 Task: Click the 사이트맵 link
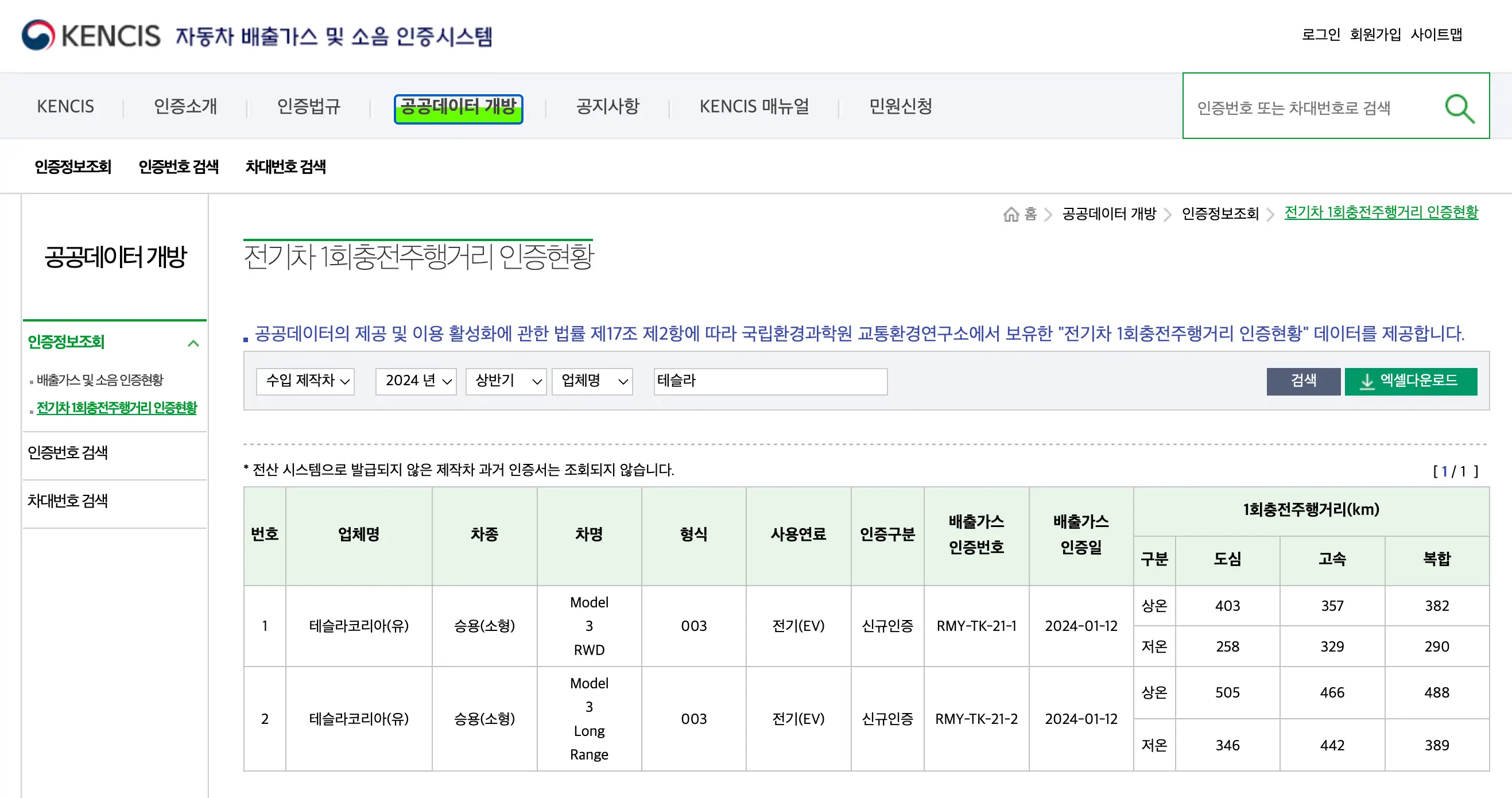[x=1436, y=34]
